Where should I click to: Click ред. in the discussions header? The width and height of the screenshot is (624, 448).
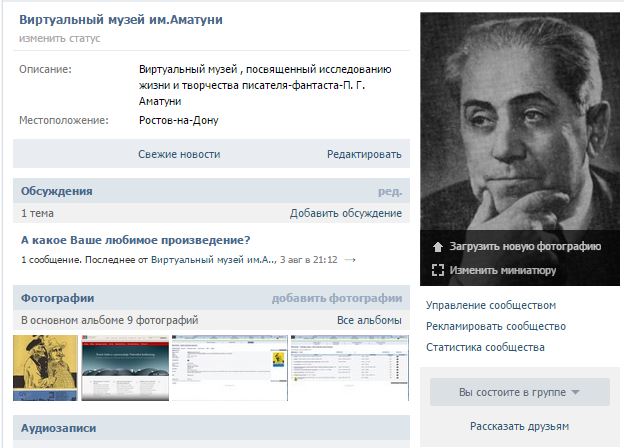(x=390, y=191)
